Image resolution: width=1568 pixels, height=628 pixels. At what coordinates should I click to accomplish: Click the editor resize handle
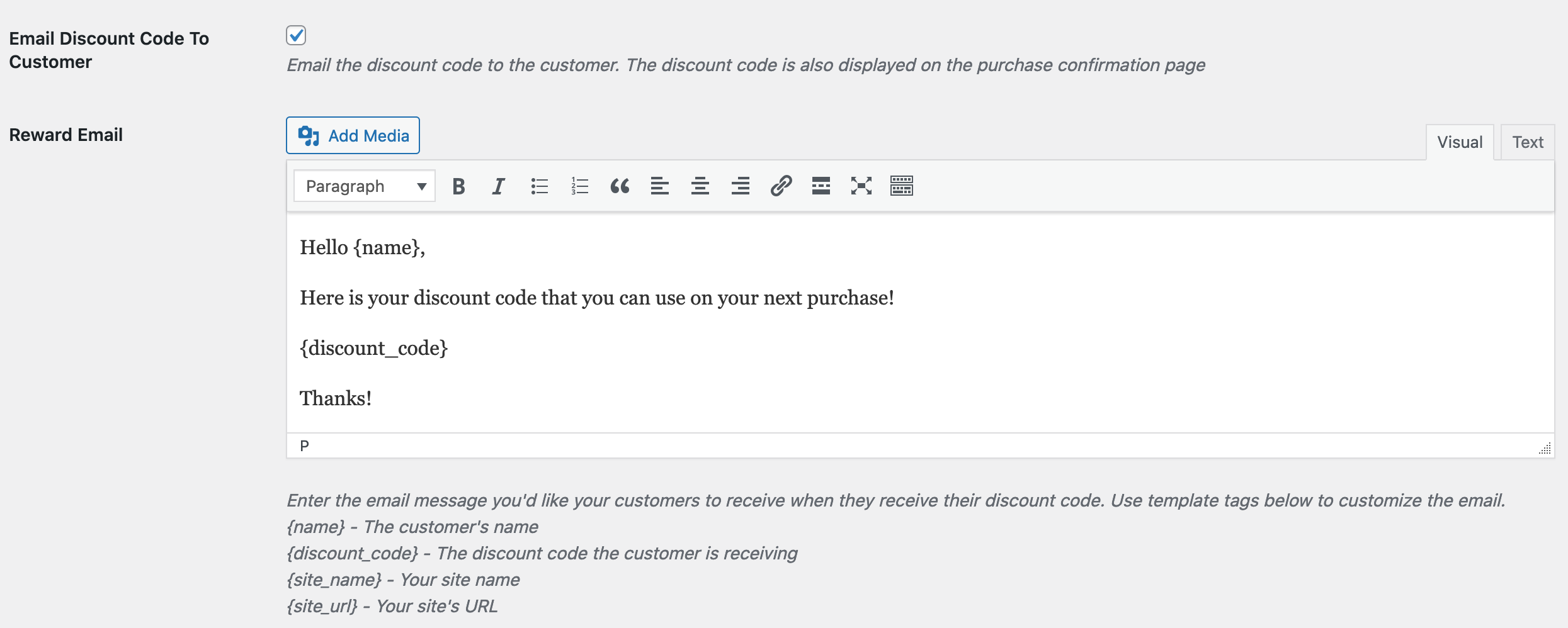coord(1545,448)
